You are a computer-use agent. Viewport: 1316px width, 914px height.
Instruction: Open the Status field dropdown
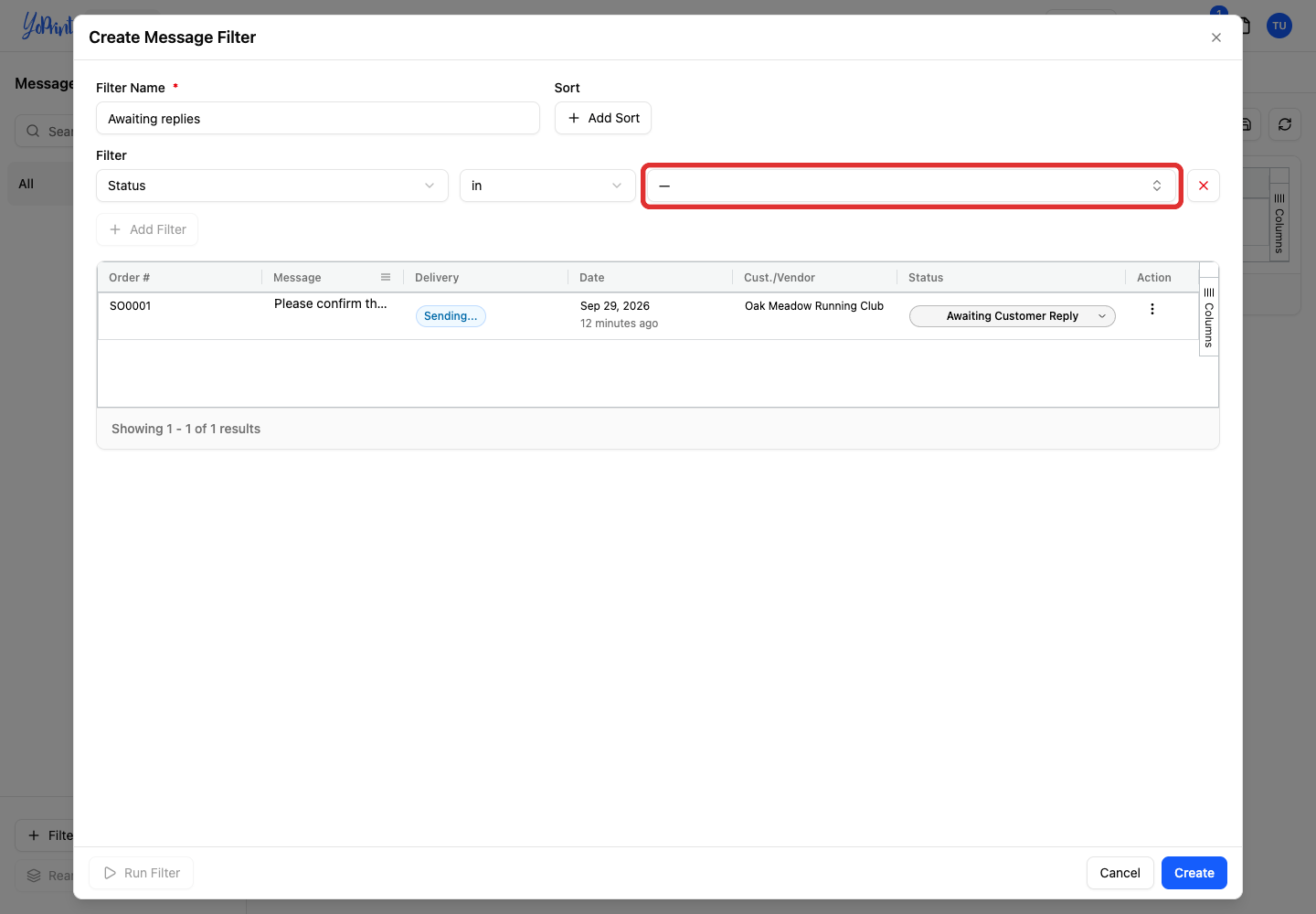pyautogui.click(x=272, y=186)
